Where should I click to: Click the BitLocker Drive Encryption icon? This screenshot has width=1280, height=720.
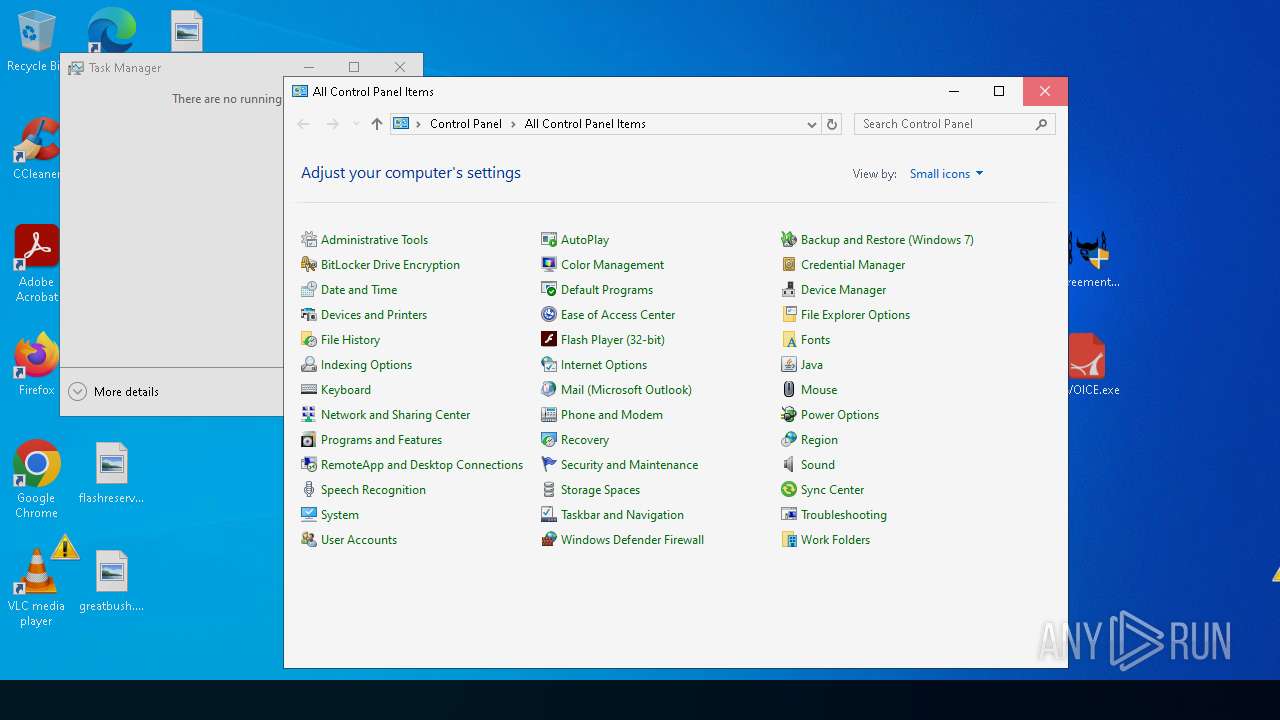click(309, 265)
